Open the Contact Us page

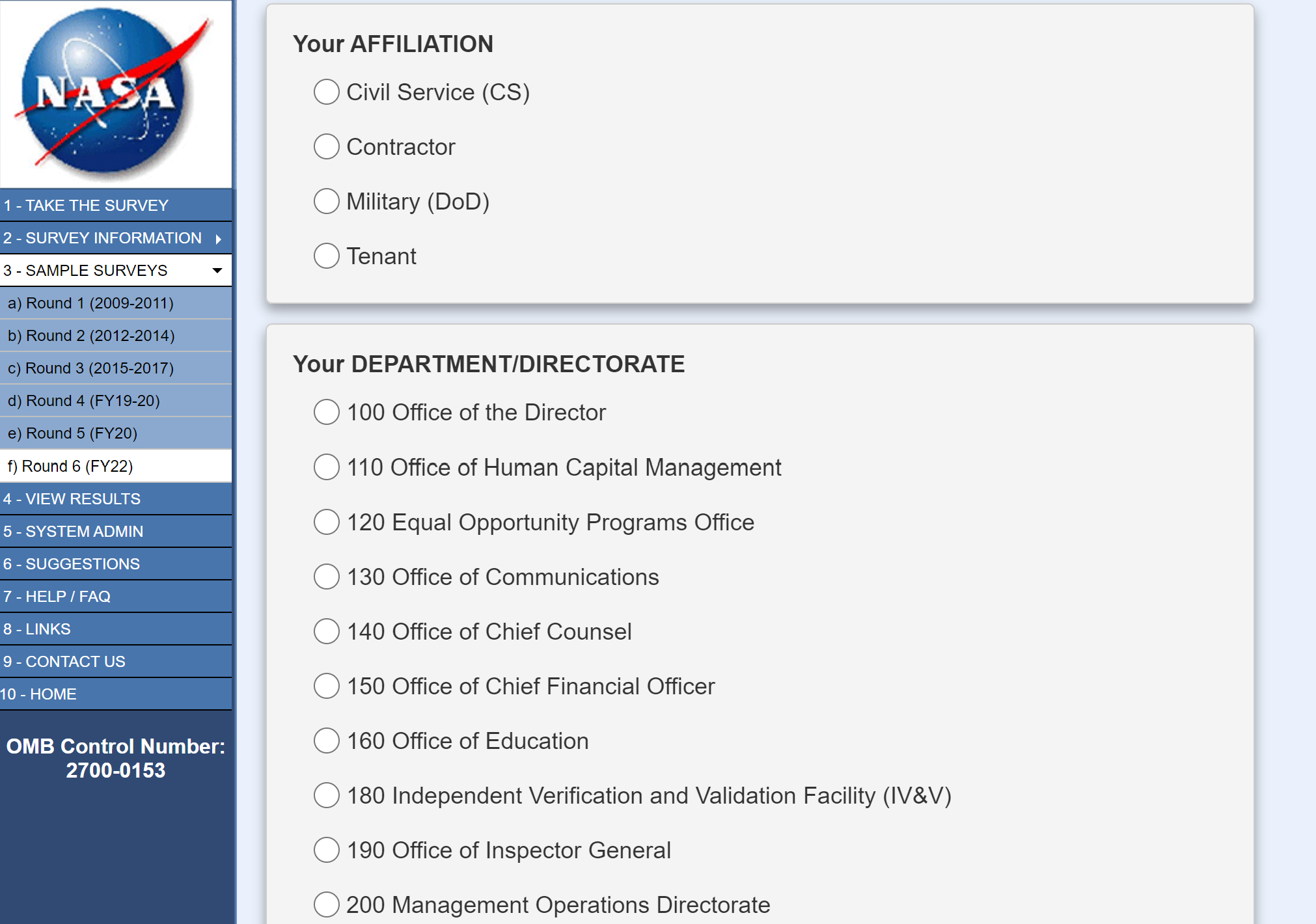pos(64,662)
